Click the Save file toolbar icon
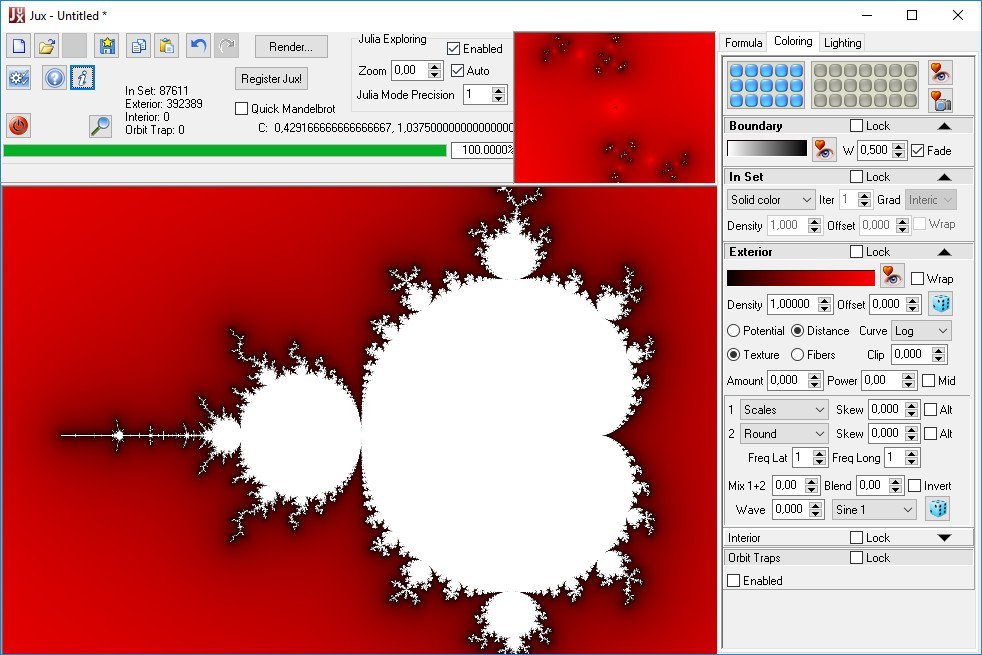The height and width of the screenshot is (655, 982). tap(106, 45)
